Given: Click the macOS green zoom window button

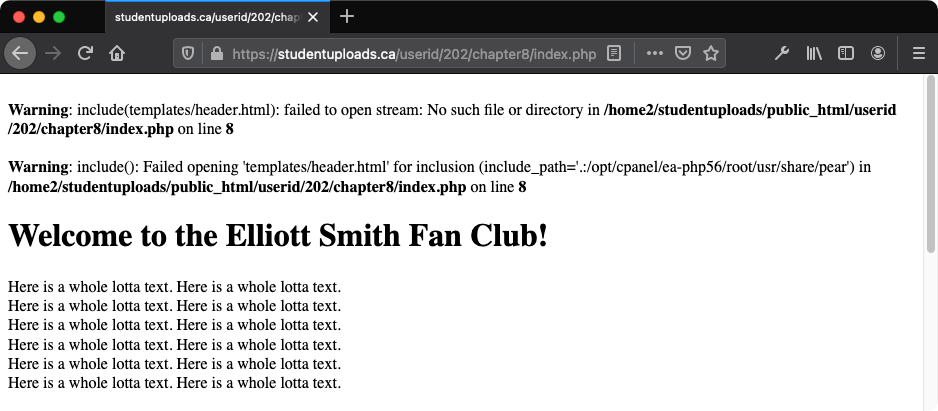Looking at the screenshot, I should tap(59, 17).
